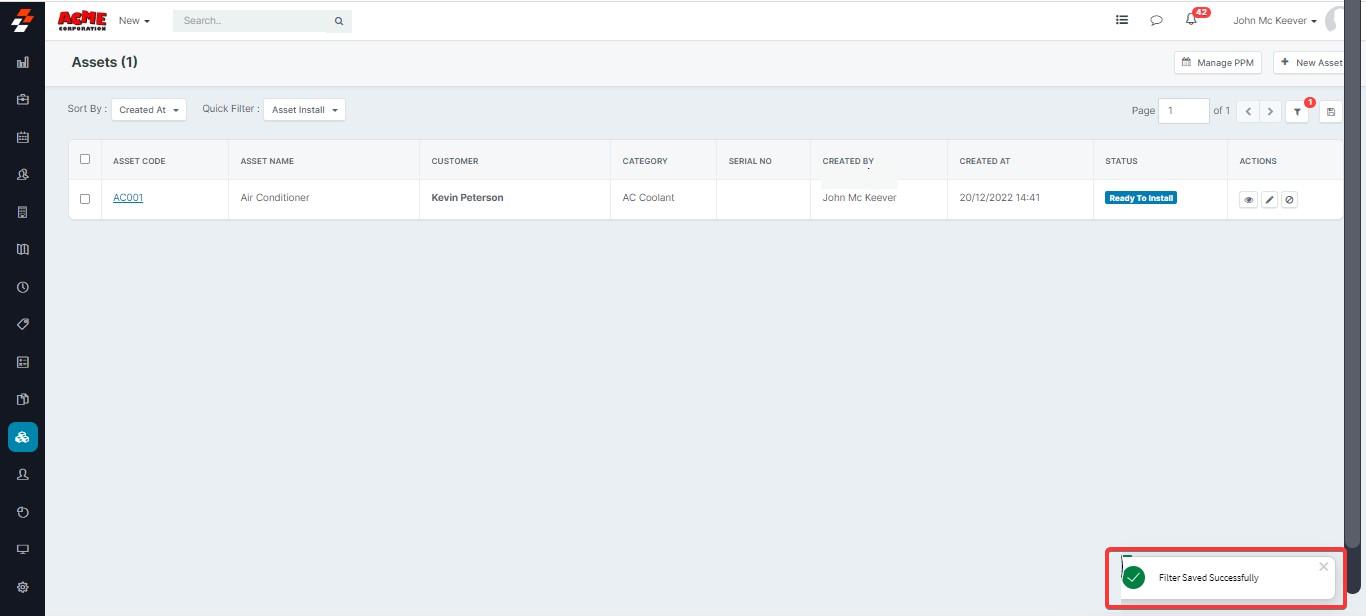Click the SERIAL NO column header
The height and width of the screenshot is (616, 1366).
pos(750,161)
